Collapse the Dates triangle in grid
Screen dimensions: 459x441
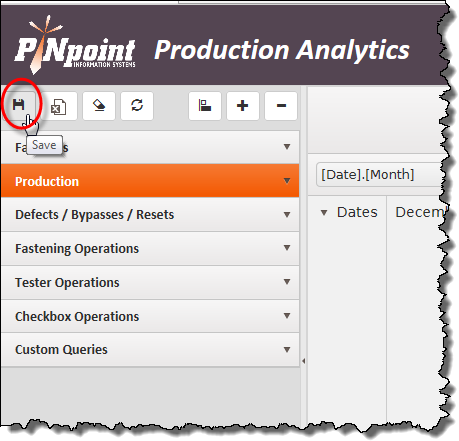324,212
